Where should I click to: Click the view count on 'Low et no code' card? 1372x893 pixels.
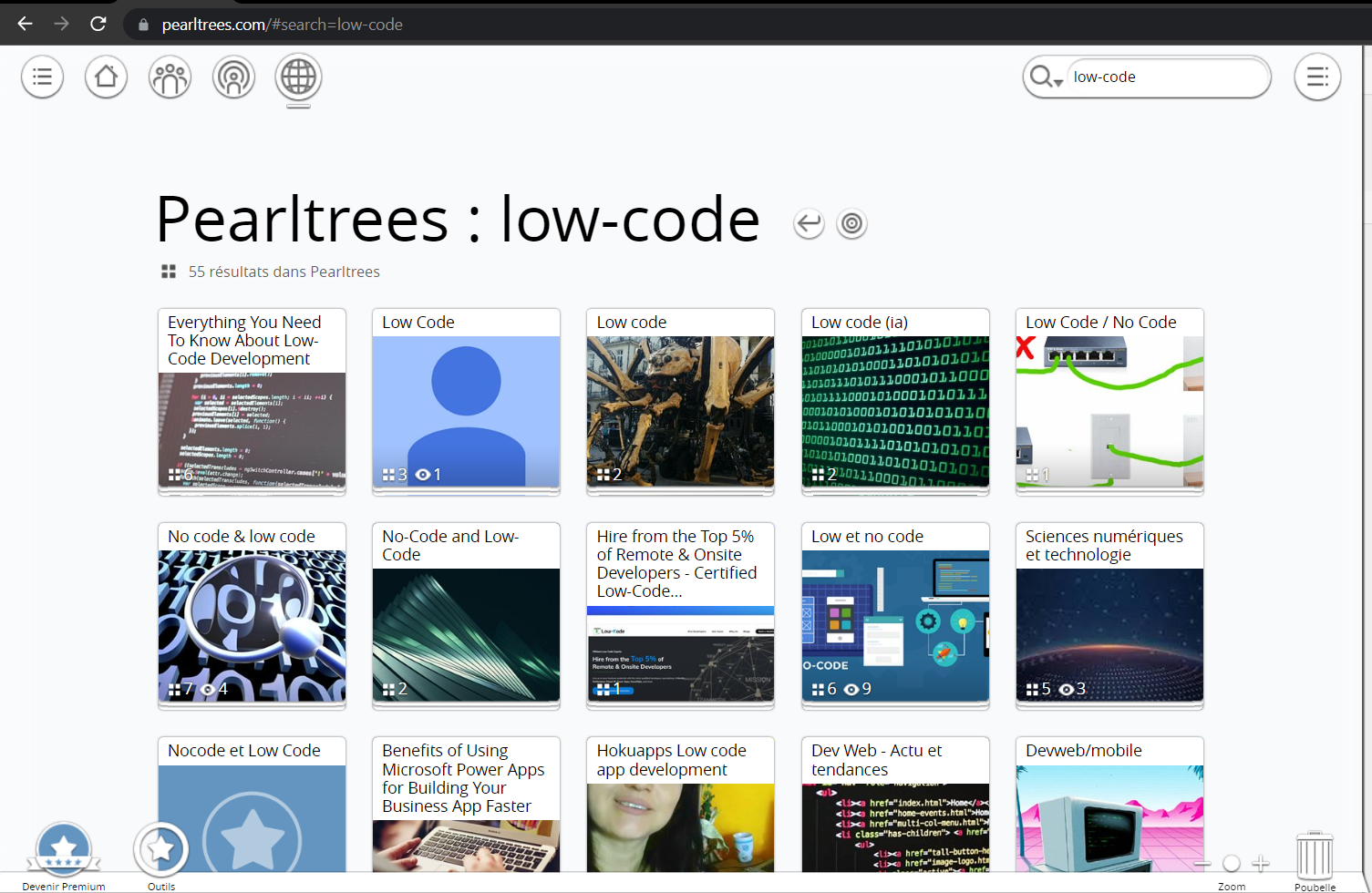point(858,689)
